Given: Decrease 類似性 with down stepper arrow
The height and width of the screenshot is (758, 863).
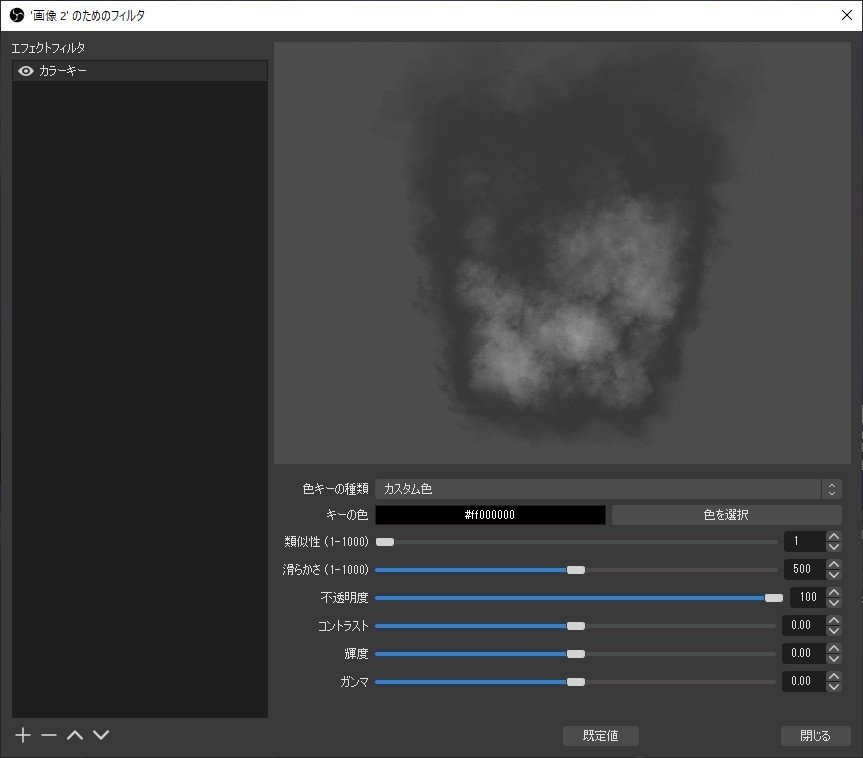Looking at the screenshot, I should pos(834,547).
